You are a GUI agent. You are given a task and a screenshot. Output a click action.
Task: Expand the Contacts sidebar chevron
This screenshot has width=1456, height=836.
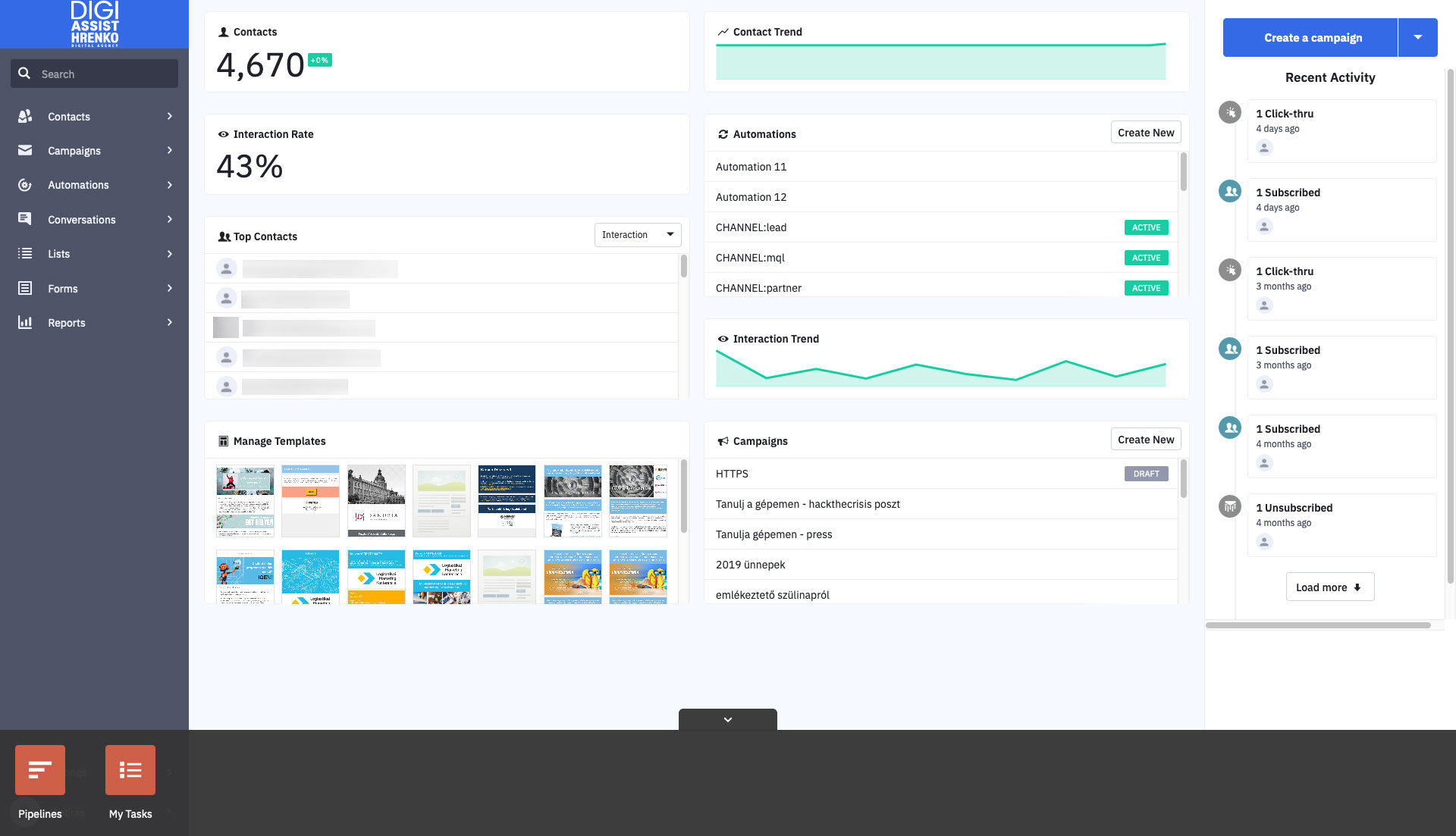pyautogui.click(x=170, y=116)
